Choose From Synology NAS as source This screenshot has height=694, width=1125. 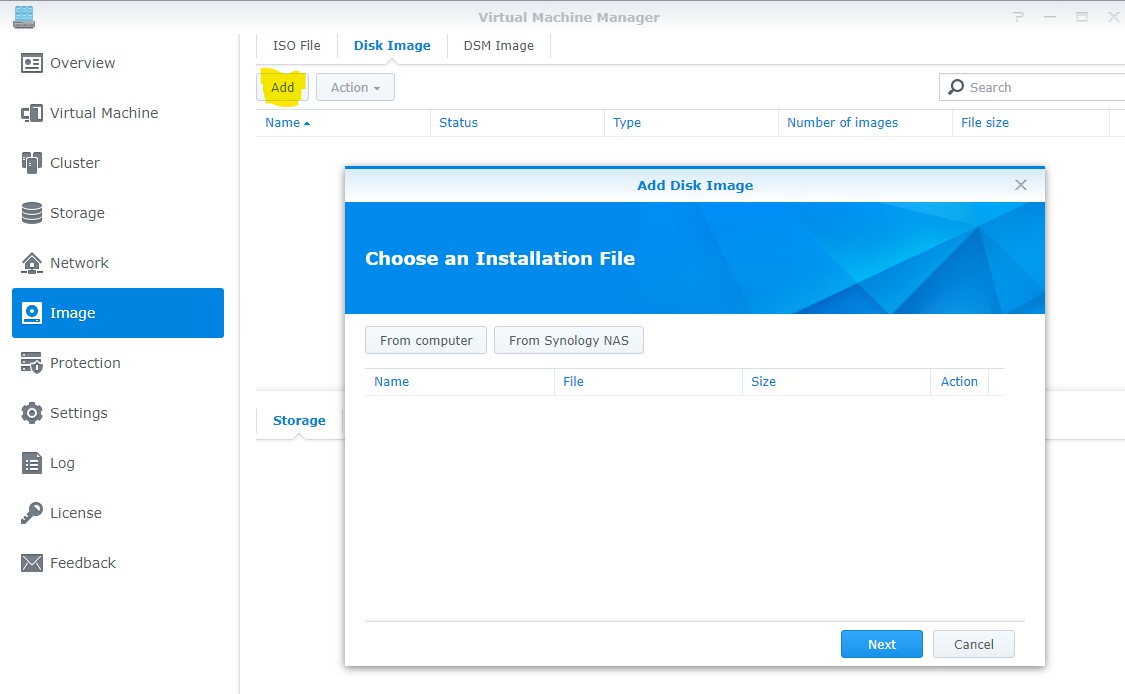pos(568,340)
